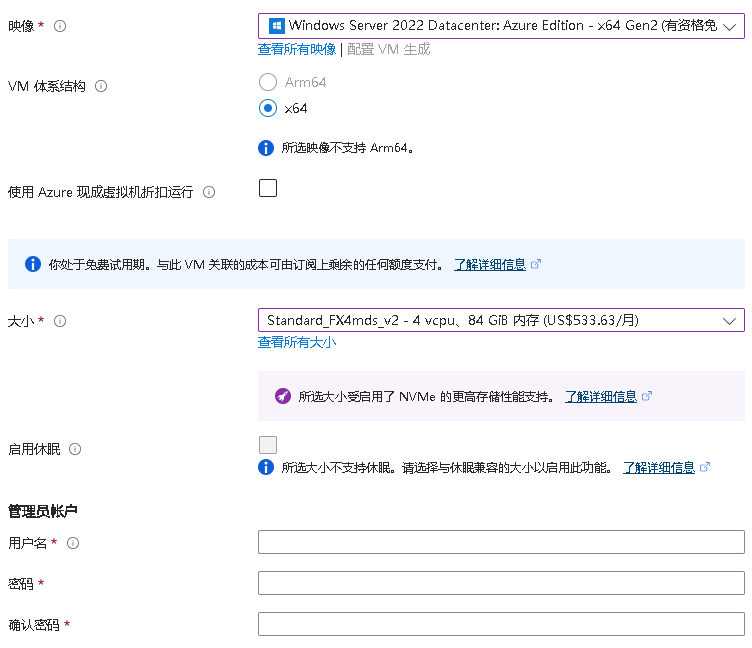Click the 用户名 input field
Screen dimensions: 752x648
[501, 542]
